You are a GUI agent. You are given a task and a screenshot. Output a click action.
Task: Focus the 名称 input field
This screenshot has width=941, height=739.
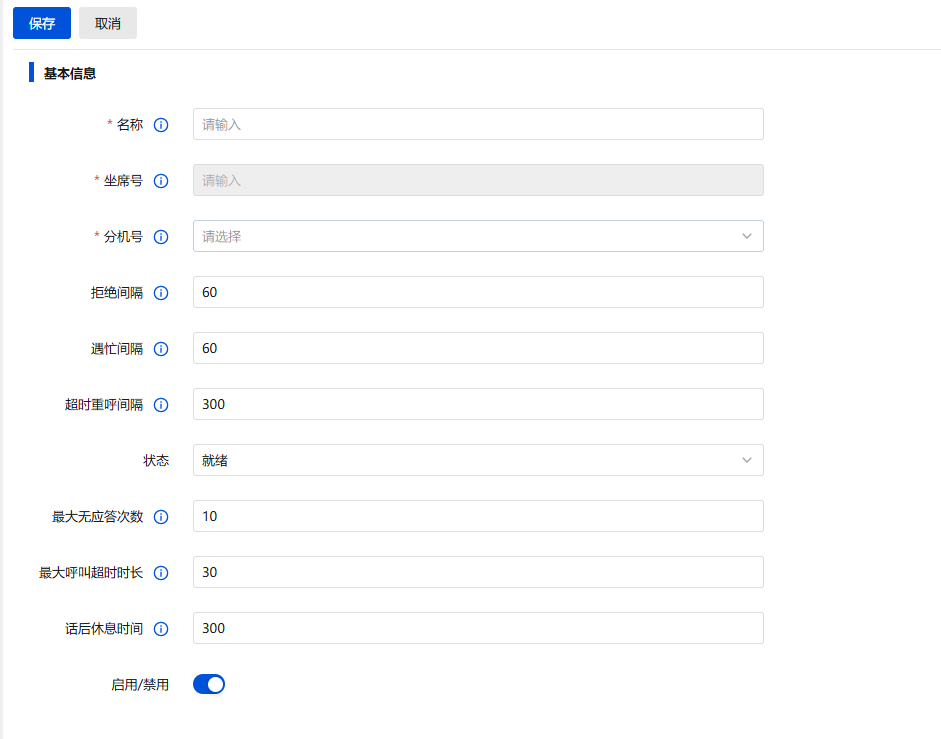coord(478,124)
